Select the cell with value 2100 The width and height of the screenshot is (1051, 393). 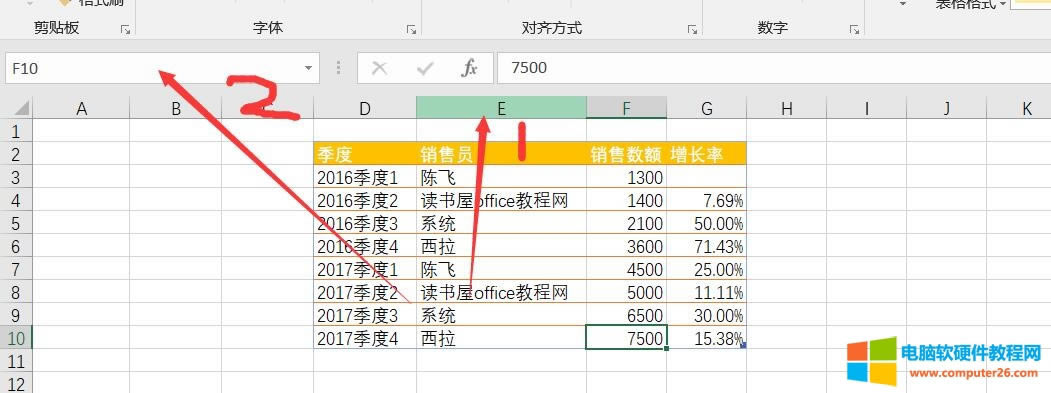pos(626,223)
